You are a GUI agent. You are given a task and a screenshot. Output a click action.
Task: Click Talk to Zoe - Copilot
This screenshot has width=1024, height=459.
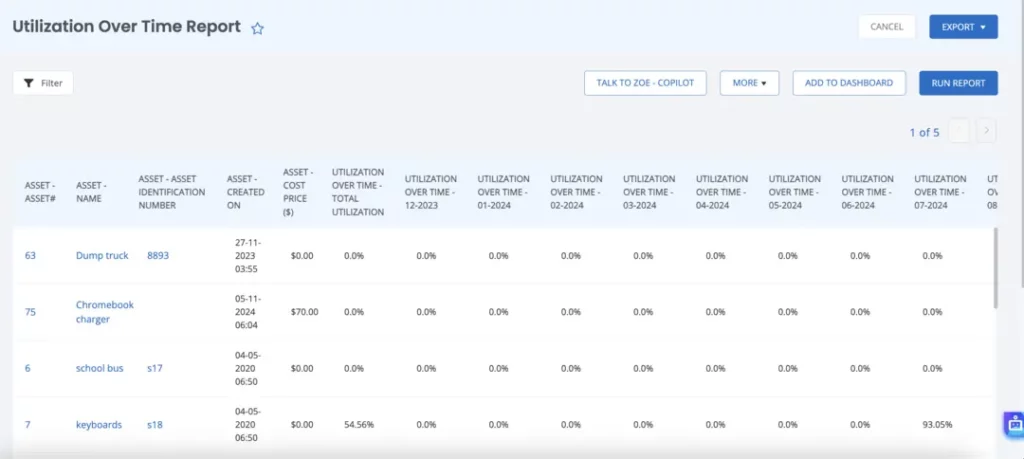(645, 83)
